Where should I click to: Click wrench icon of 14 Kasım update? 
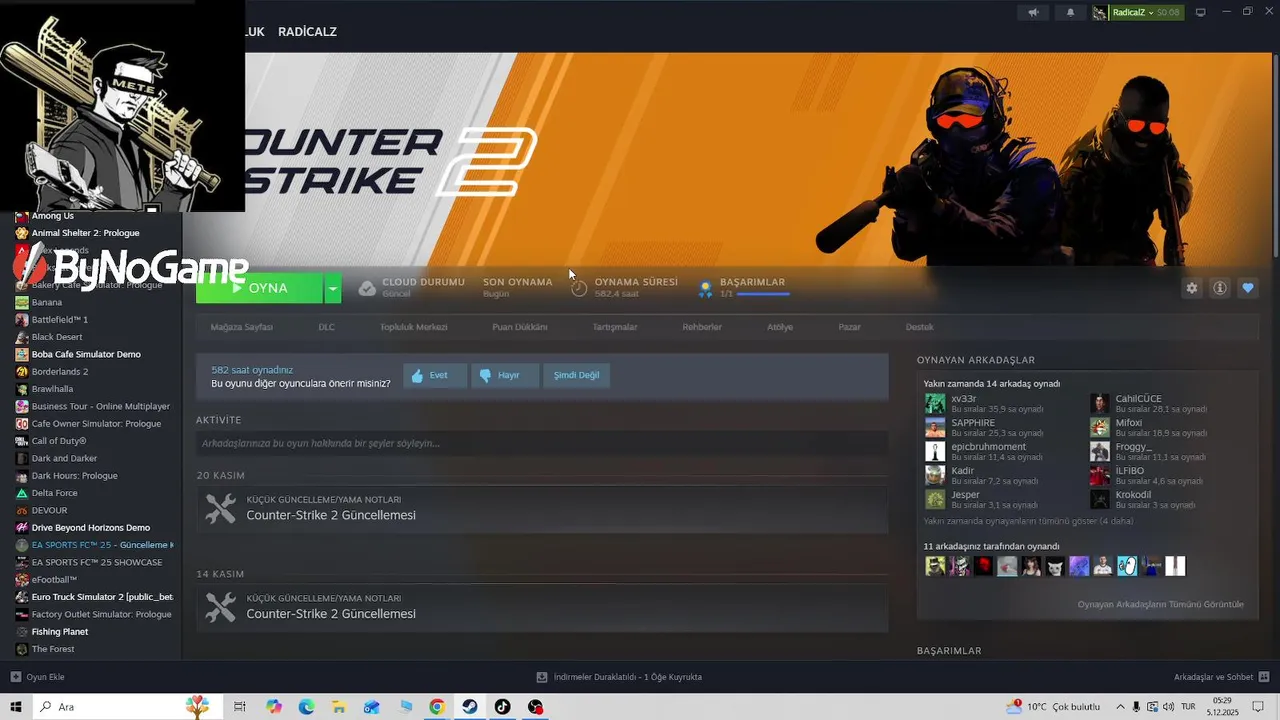[220, 607]
